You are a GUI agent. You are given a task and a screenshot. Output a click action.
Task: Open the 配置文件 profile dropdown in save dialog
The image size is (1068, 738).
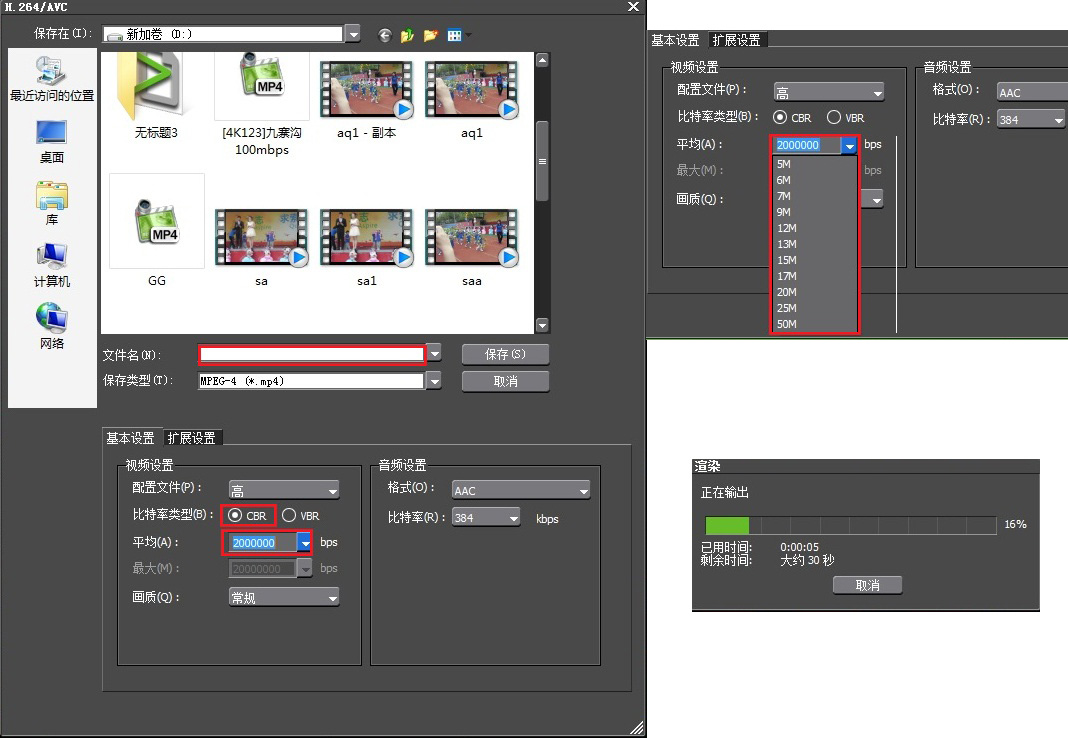pyautogui.click(x=284, y=490)
